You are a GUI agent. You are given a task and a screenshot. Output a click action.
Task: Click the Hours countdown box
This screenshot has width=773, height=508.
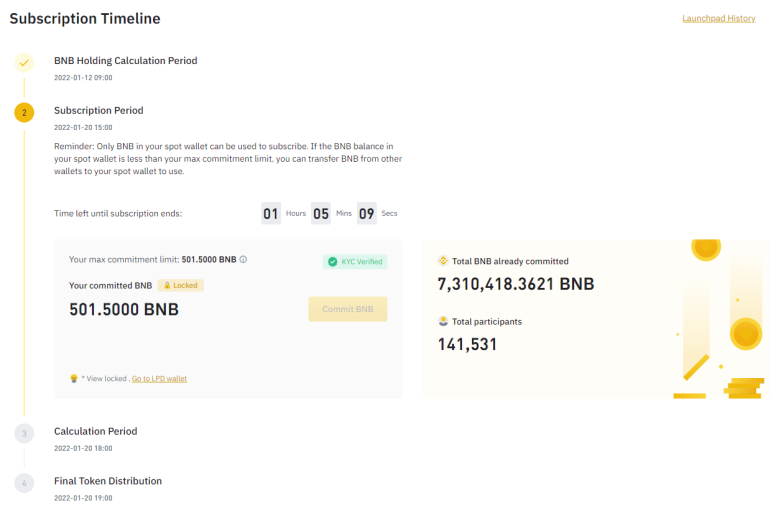(271, 214)
